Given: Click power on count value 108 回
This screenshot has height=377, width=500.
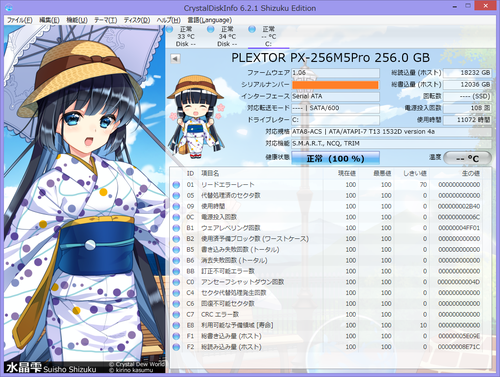Looking at the screenshot, I should click(467, 108).
